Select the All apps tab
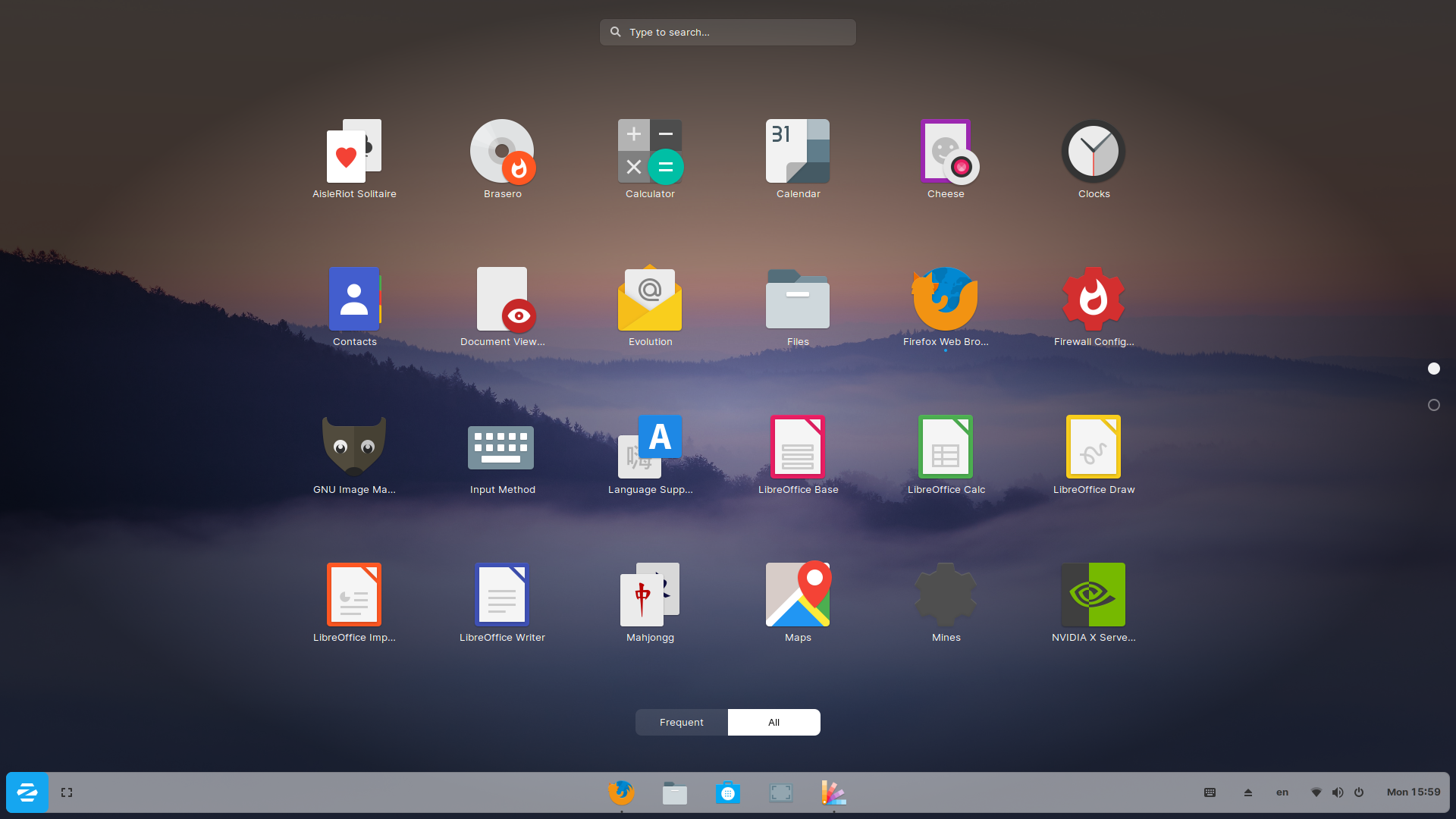 (x=773, y=722)
